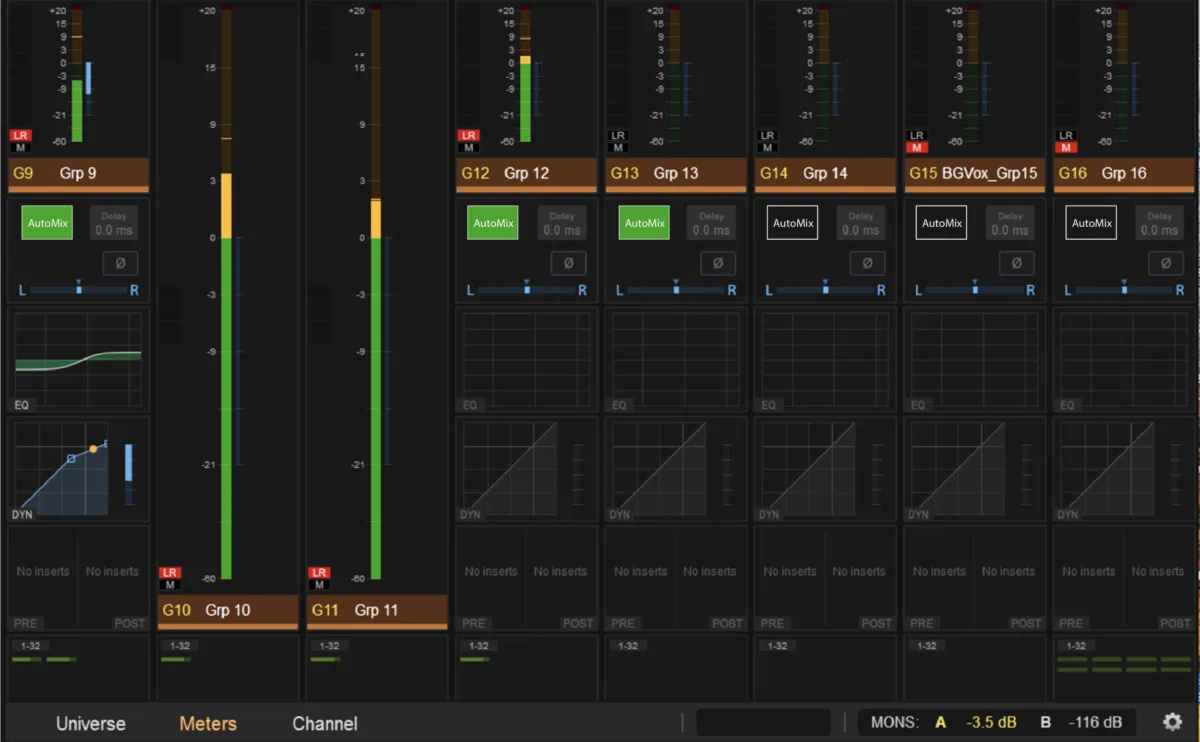
Task: Toggle polarity invert on BGVox_Grp15
Action: (1016, 263)
